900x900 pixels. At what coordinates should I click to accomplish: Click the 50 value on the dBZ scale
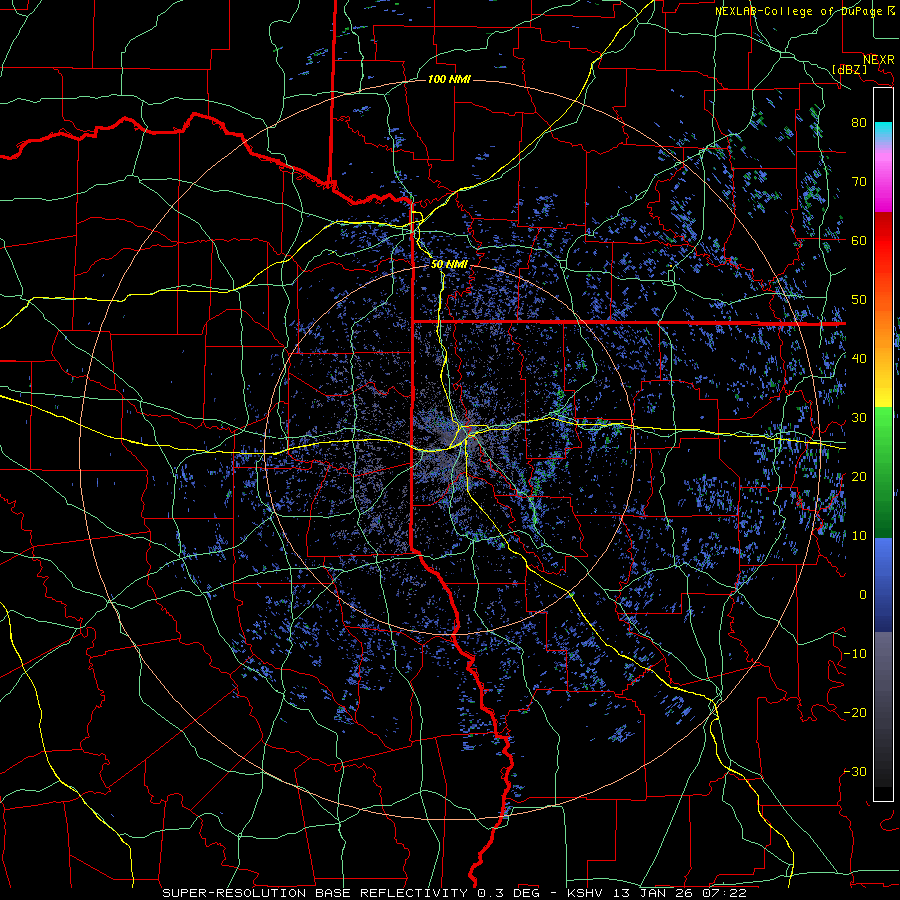(x=859, y=300)
